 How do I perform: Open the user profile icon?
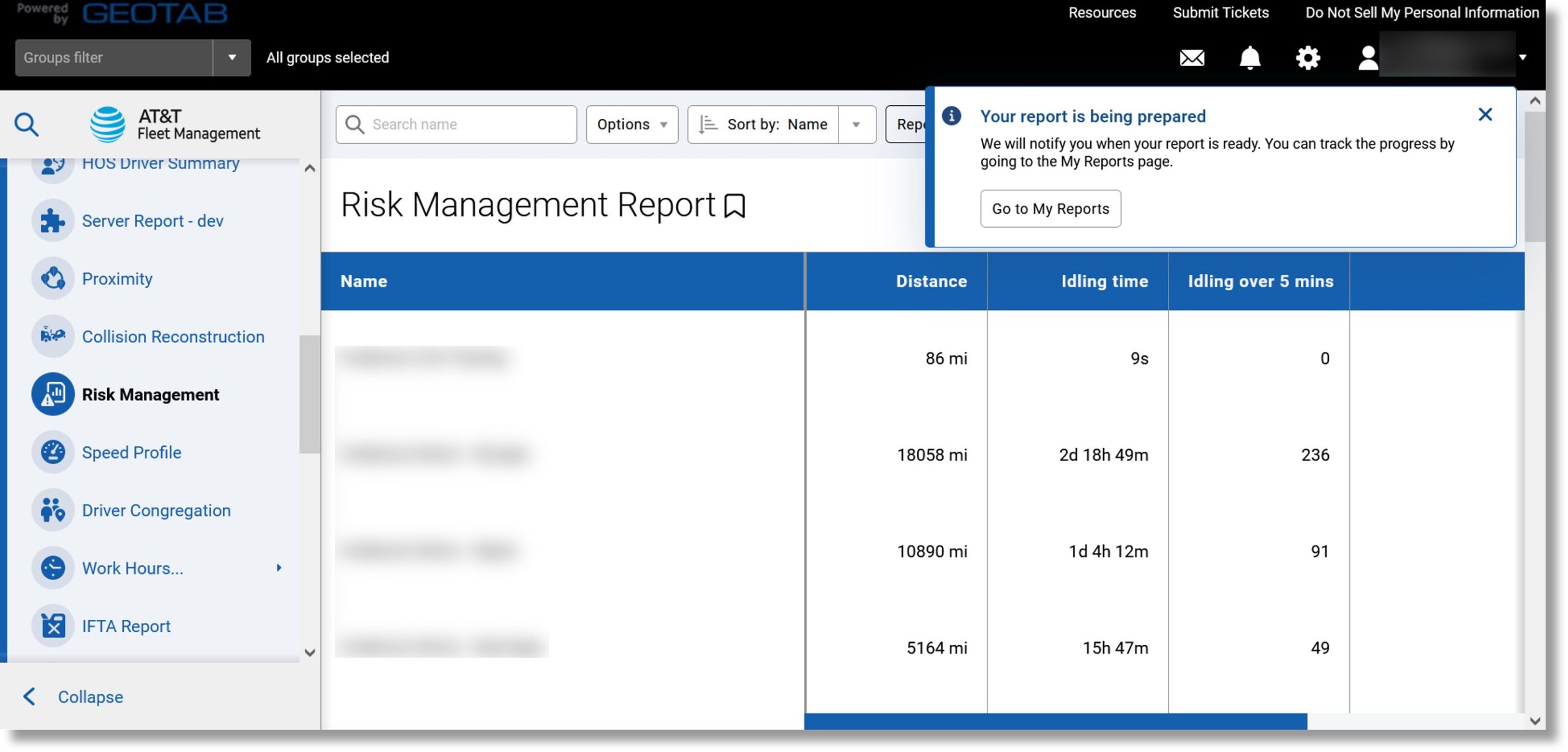(x=1368, y=58)
